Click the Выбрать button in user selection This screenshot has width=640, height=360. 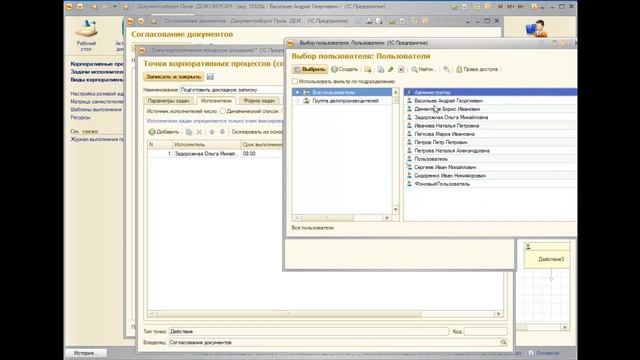click(310, 69)
